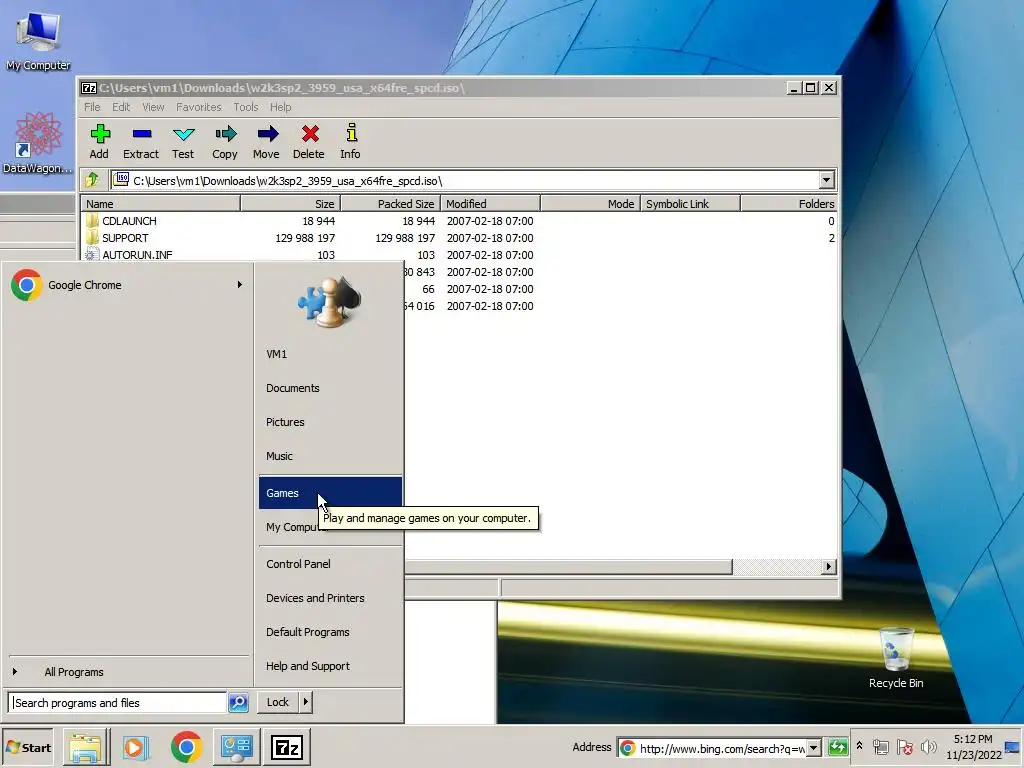Click the green refresh button beside Address bar

click(838, 747)
